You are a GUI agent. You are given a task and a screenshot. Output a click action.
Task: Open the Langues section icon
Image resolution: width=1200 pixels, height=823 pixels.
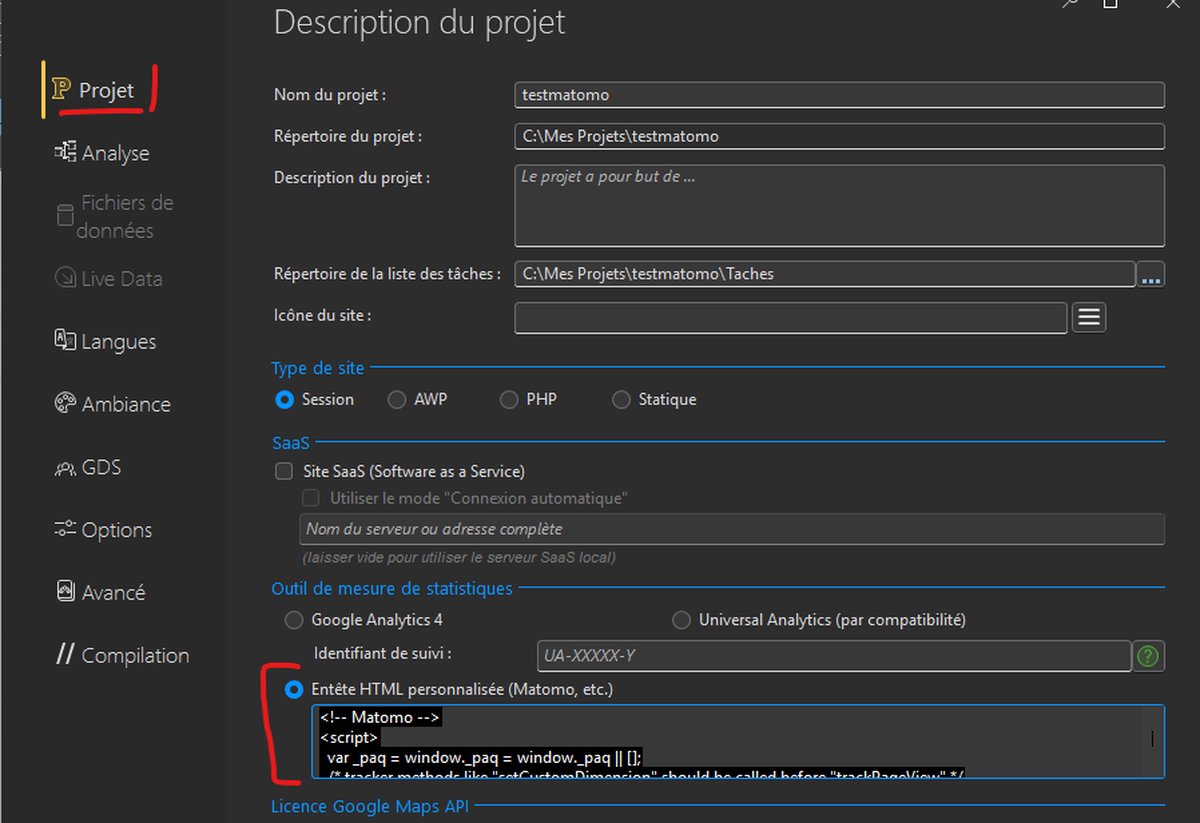pyautogui.click(x=65, y=340)
